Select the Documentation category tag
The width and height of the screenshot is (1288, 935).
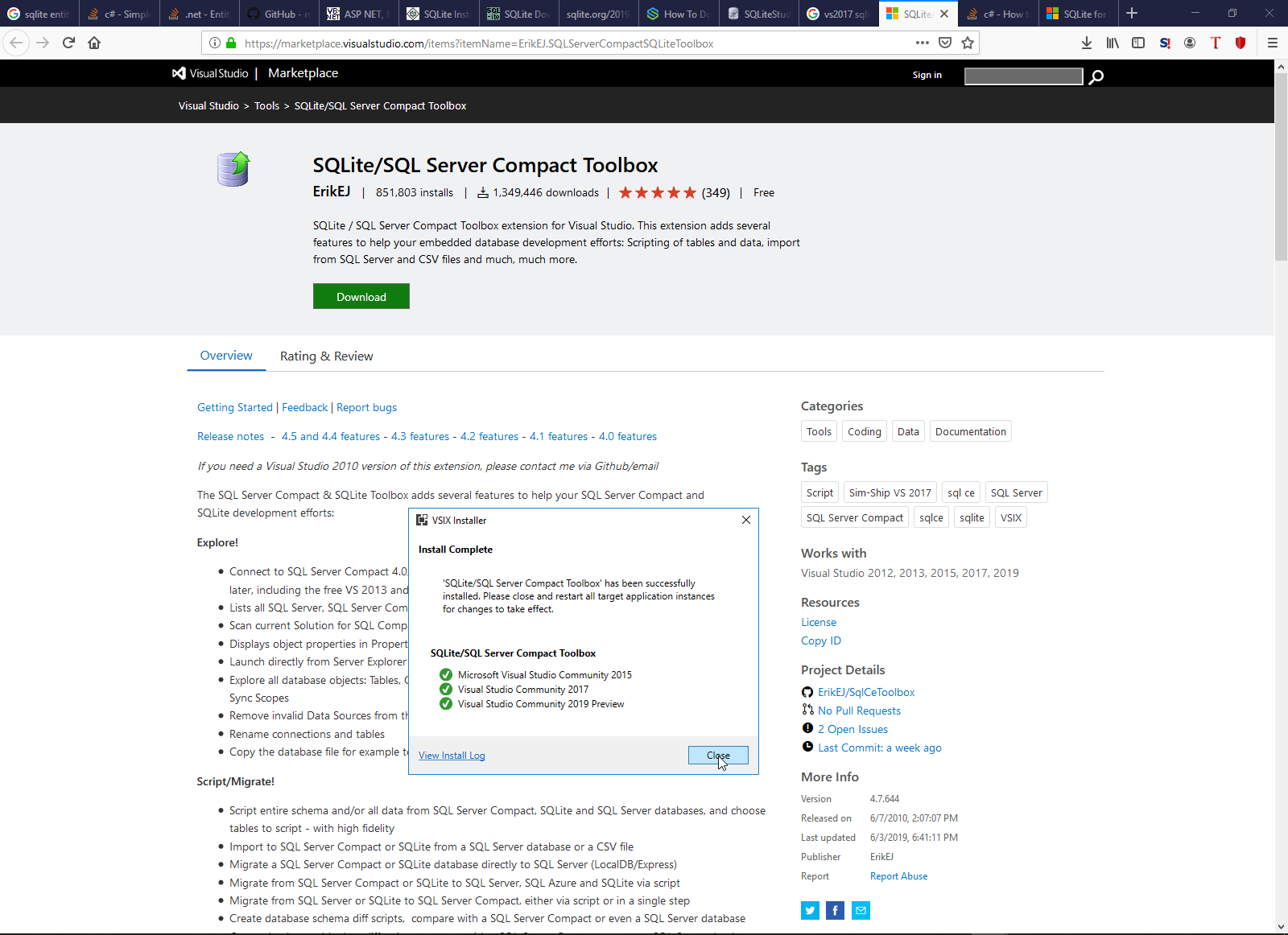[971, 431]
